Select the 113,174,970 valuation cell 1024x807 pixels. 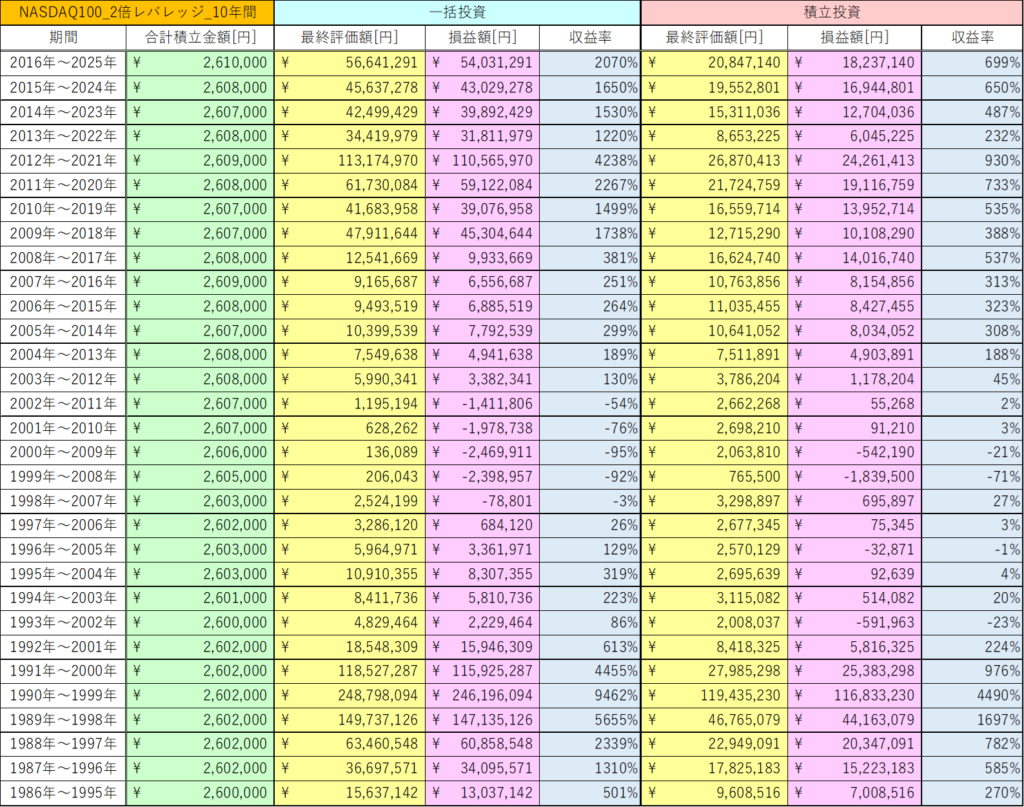(x=349, y=160)
